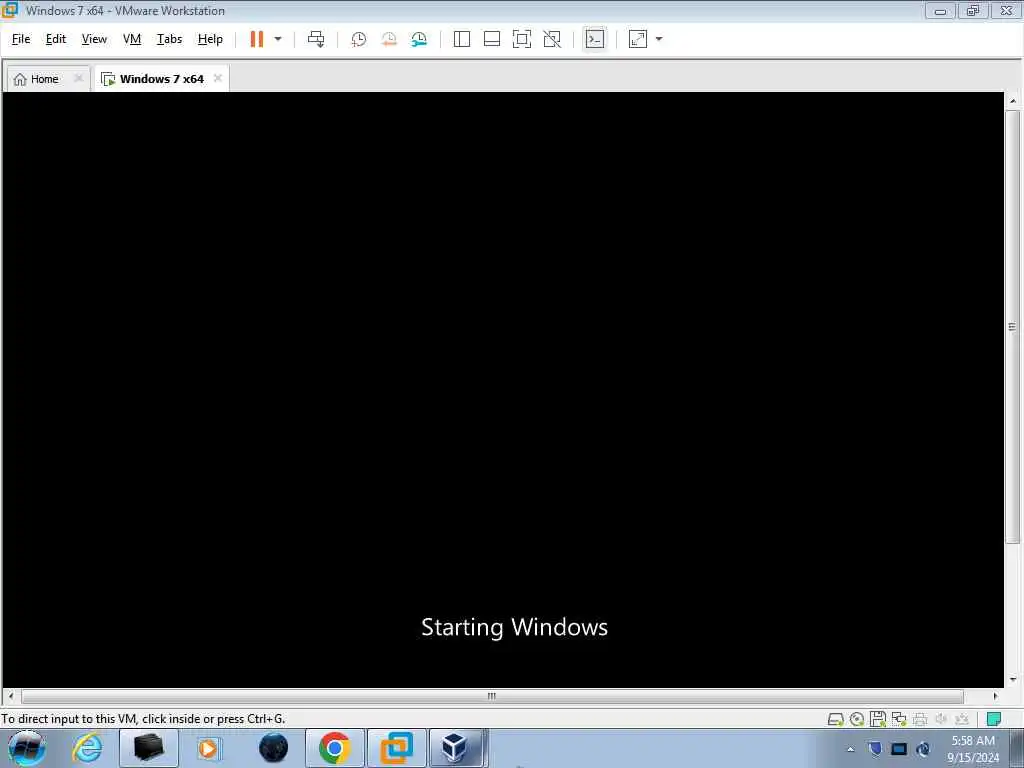Screen dimensions: 1024x768
Task: Click the shield icon in system tray
Action: click(875, 749)
